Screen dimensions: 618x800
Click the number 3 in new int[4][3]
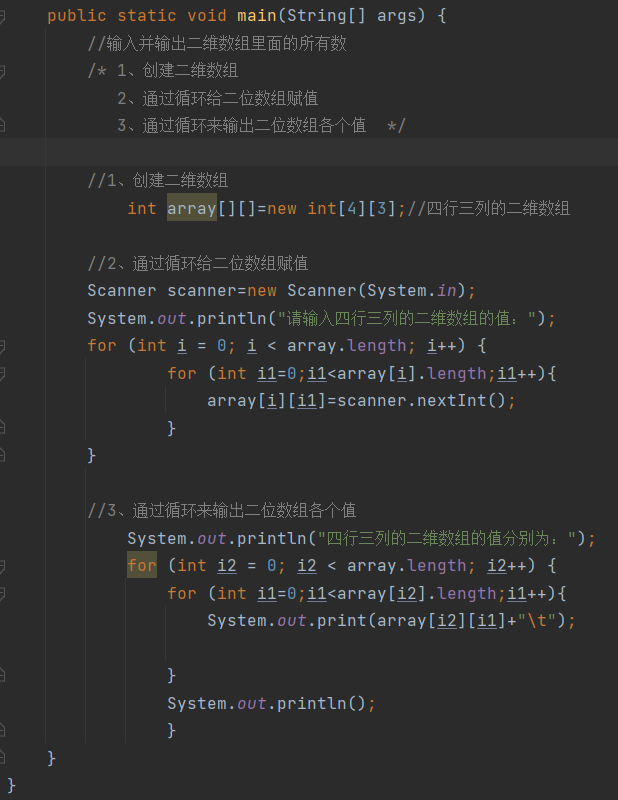point(382,208)
